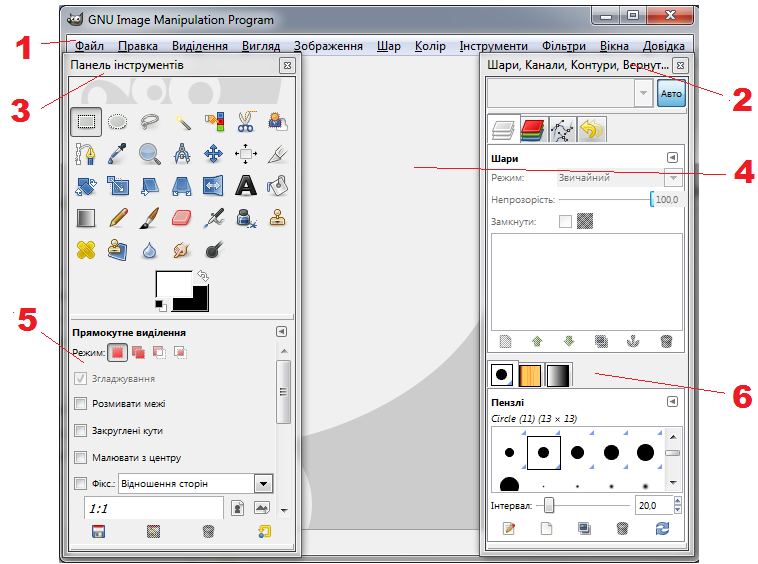Open the Прямокутне виділення tab configuration menu

click(x=281, y=332)
